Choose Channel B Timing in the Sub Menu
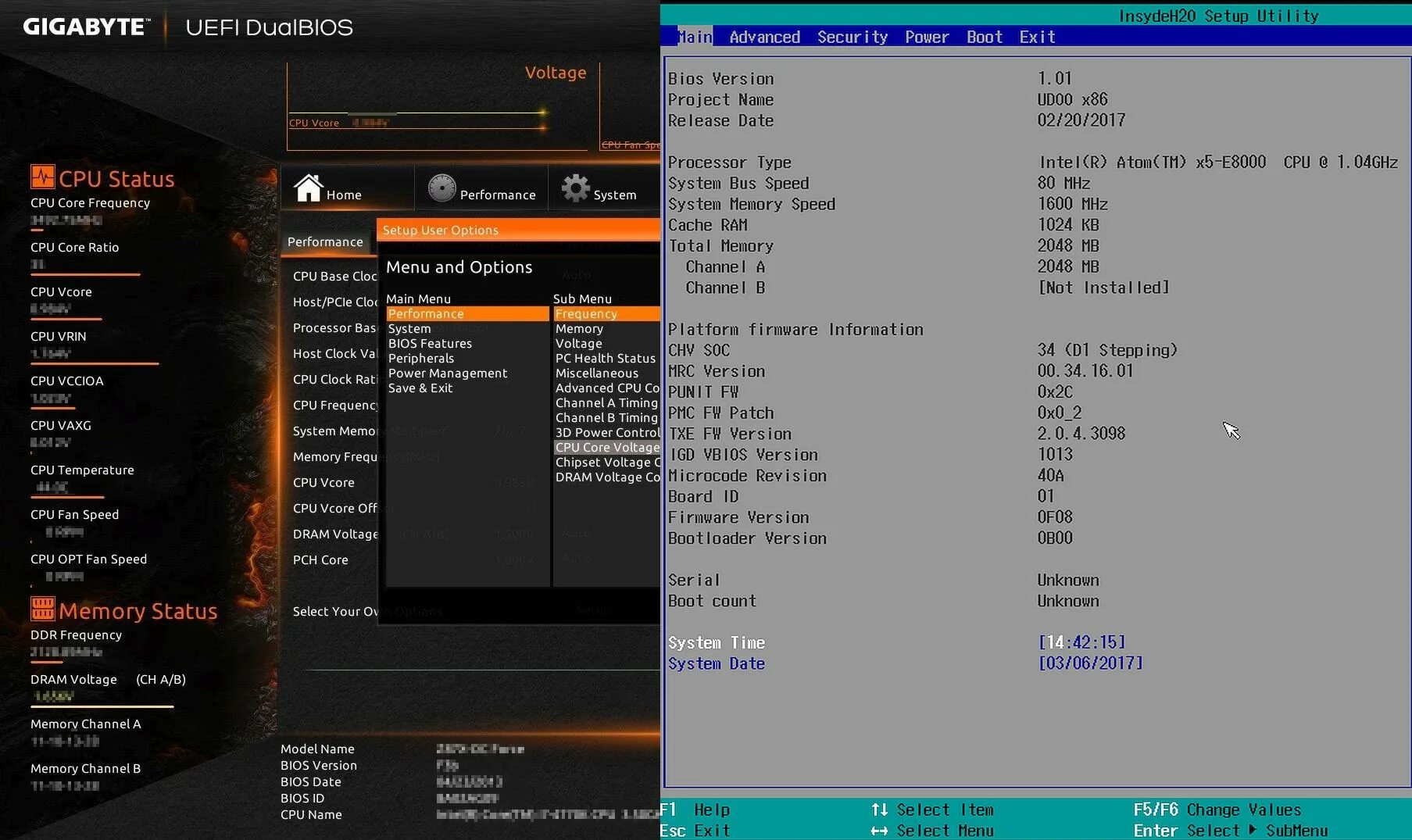This screenshot has height=840, width=1412. click(x=607, y=417)
